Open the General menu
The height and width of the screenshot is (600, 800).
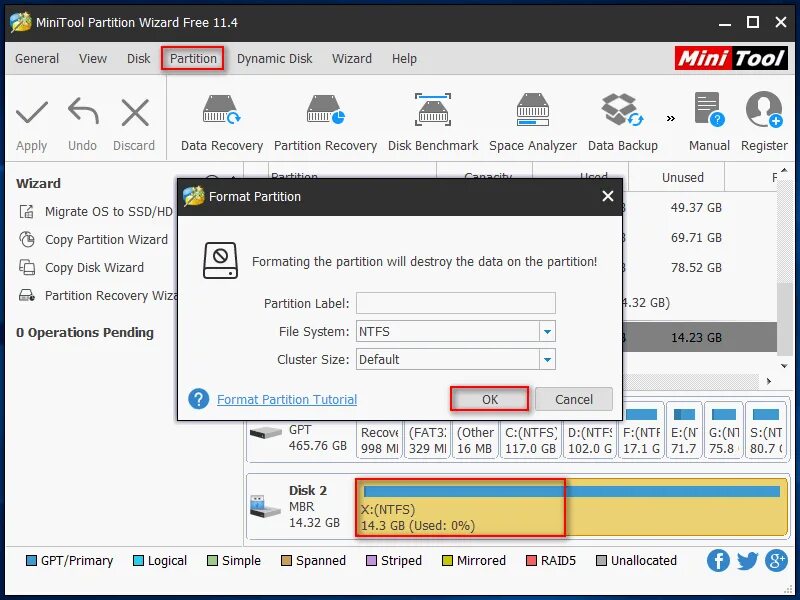tap(37, 59)
